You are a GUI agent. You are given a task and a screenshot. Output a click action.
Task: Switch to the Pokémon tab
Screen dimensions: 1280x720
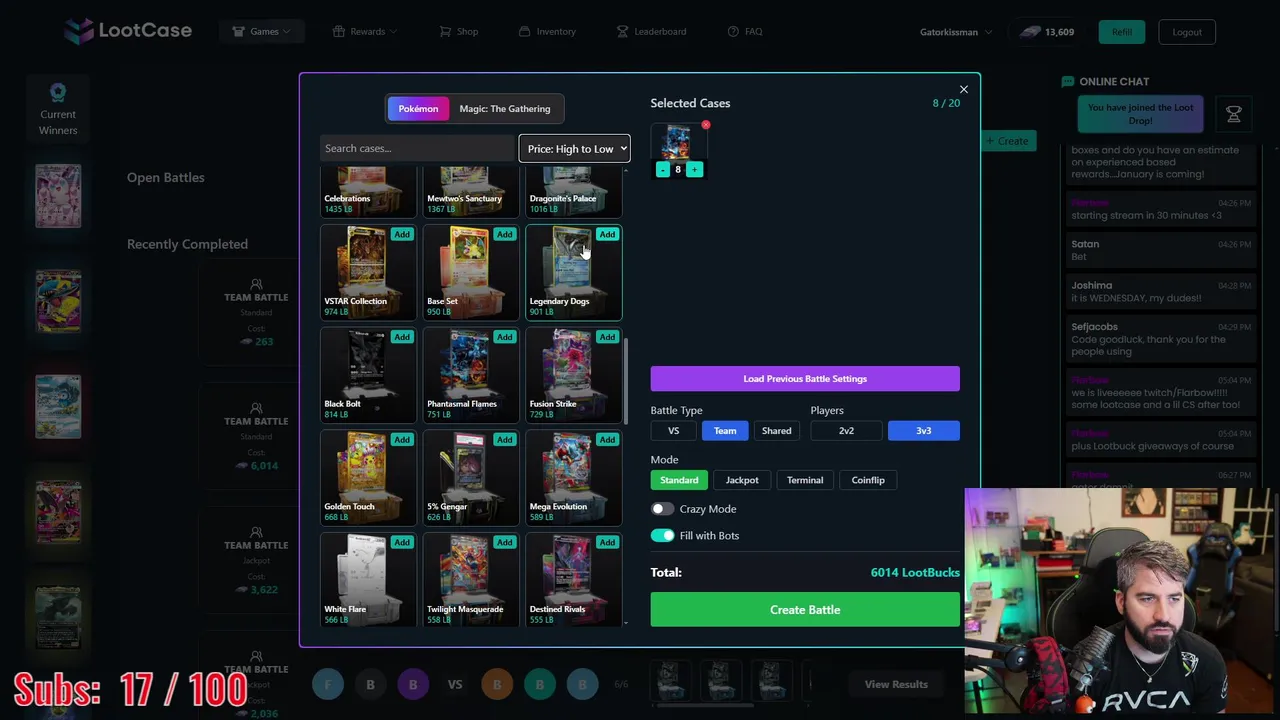click(x=418, y=109)
